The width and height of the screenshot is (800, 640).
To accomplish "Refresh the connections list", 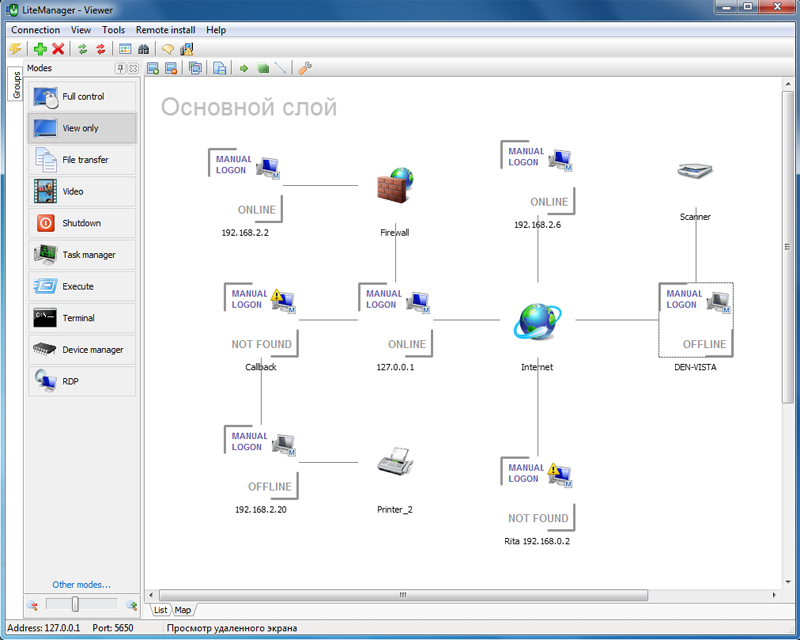I will 82,49.
